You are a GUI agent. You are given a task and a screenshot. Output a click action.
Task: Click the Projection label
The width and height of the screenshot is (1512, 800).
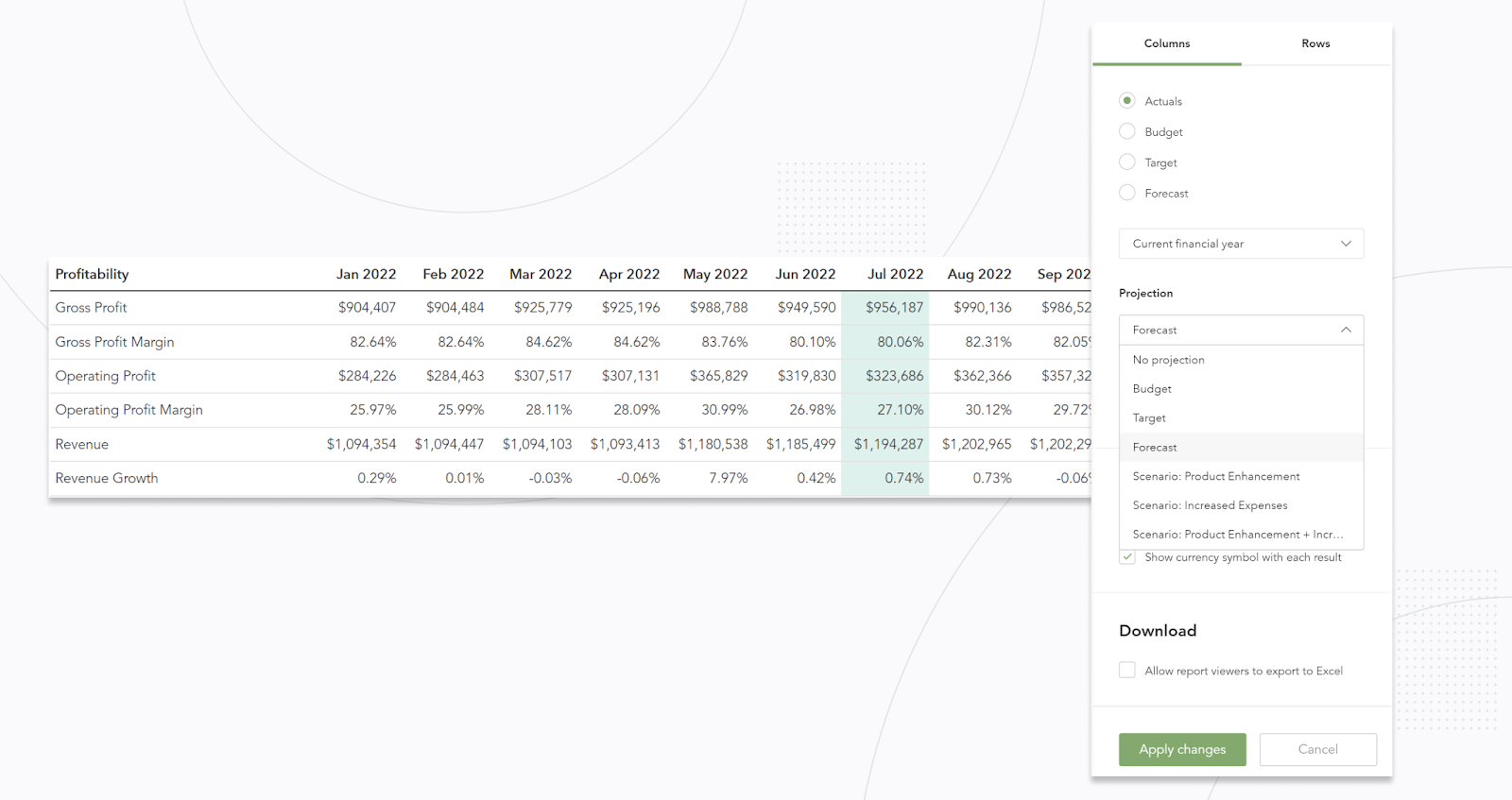point(1145,294)
